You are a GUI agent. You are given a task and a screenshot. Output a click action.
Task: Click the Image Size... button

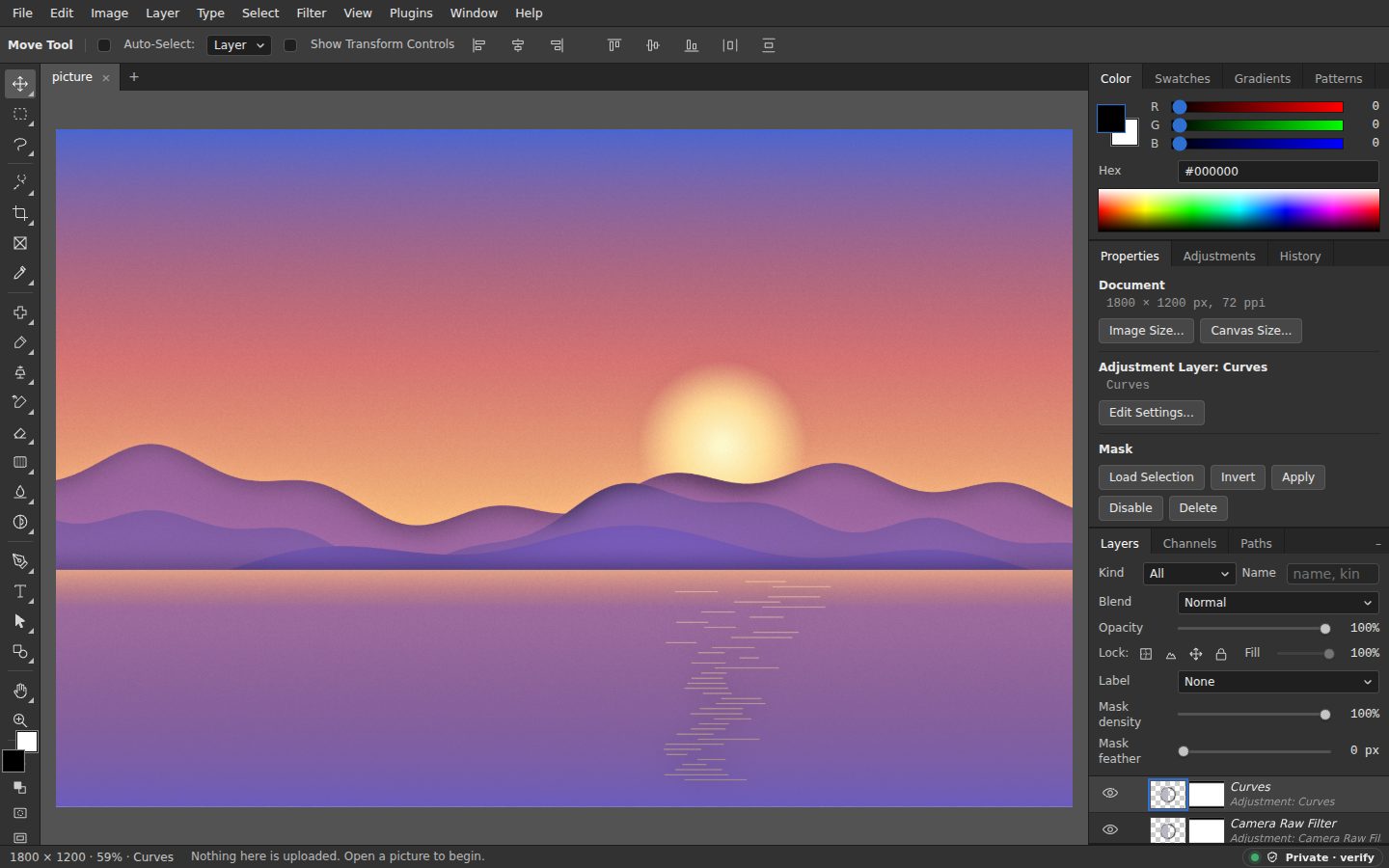click(1146, 331)
